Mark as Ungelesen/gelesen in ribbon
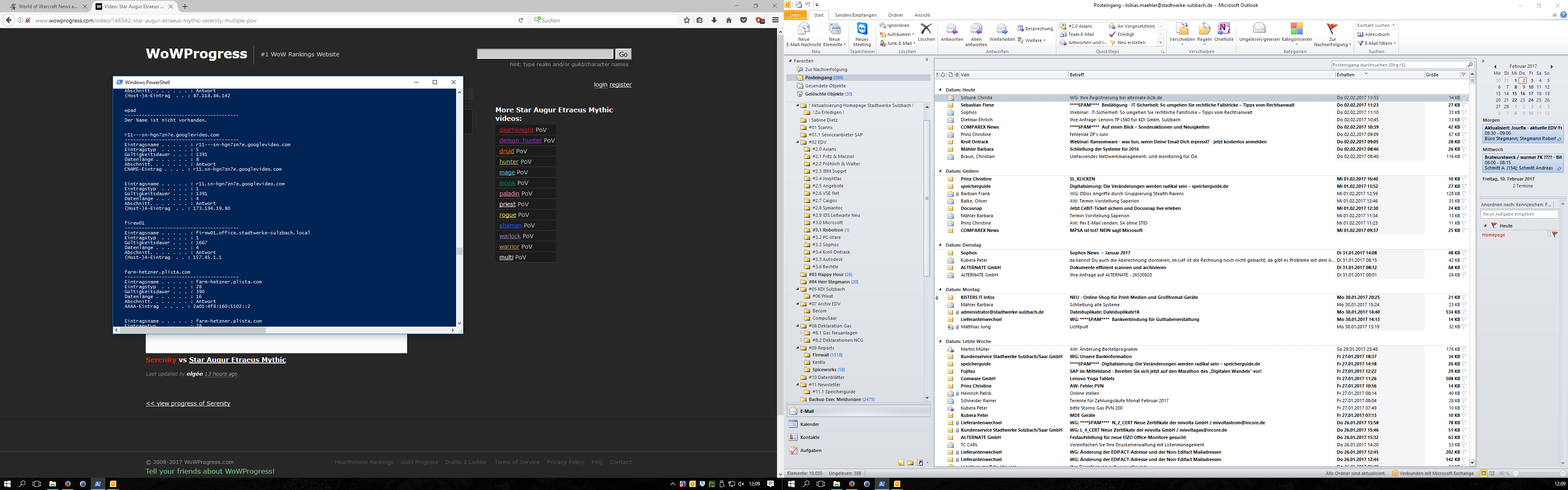This screenshot has width=1568, height=490. pos(1259,33)
